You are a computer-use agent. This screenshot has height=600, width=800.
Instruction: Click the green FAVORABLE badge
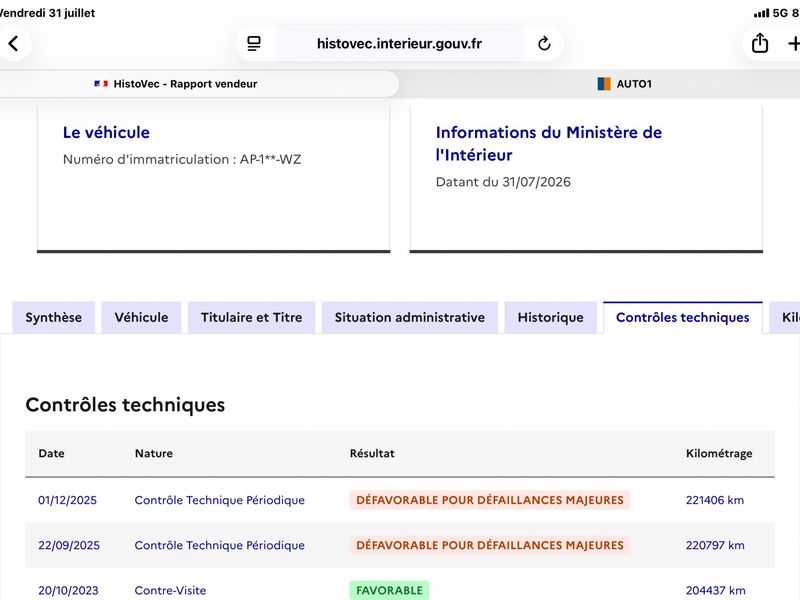pos(389,590)
